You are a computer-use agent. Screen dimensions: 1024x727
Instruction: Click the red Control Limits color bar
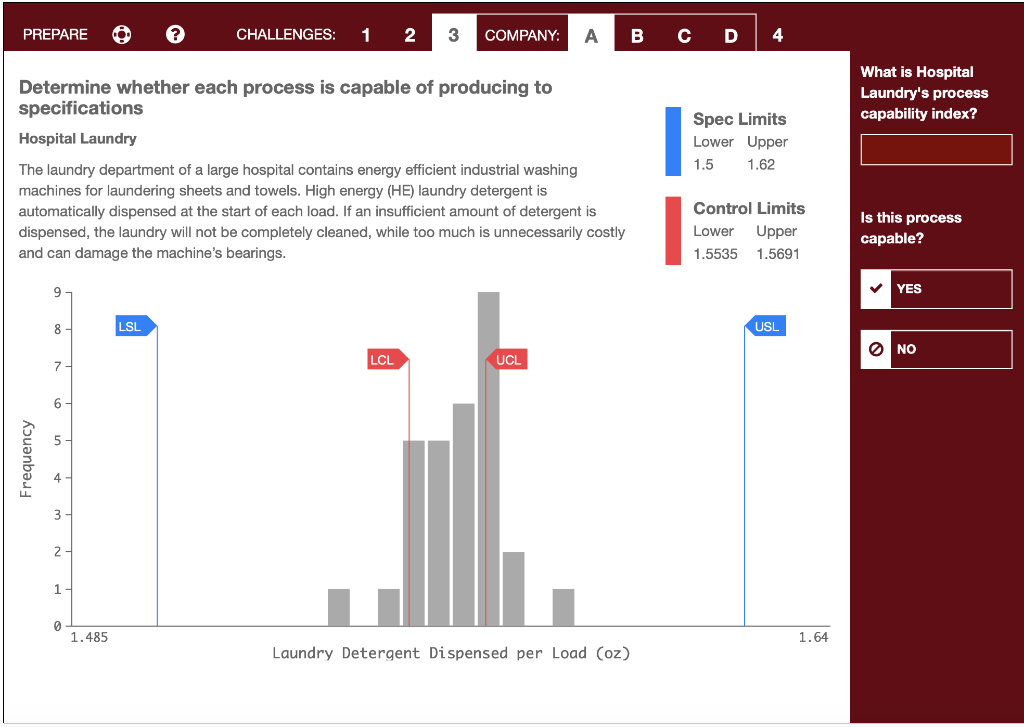pyautogui.click(x=673, y=231)
